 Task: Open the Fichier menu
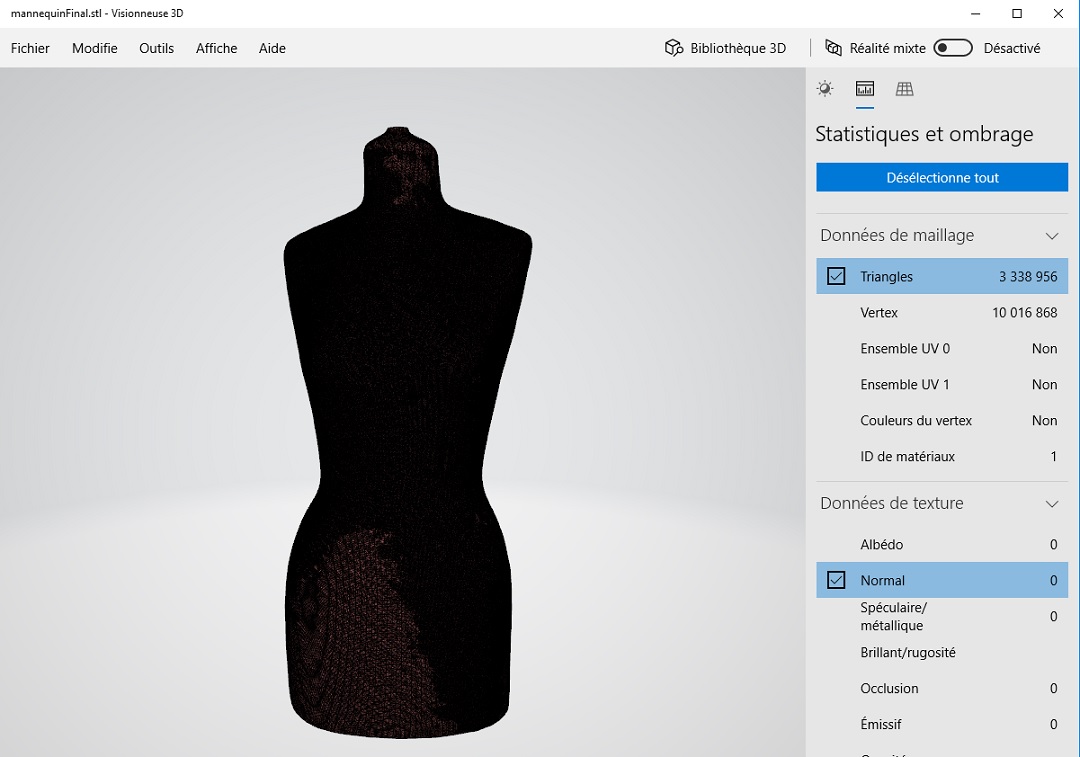pos(30,48)
